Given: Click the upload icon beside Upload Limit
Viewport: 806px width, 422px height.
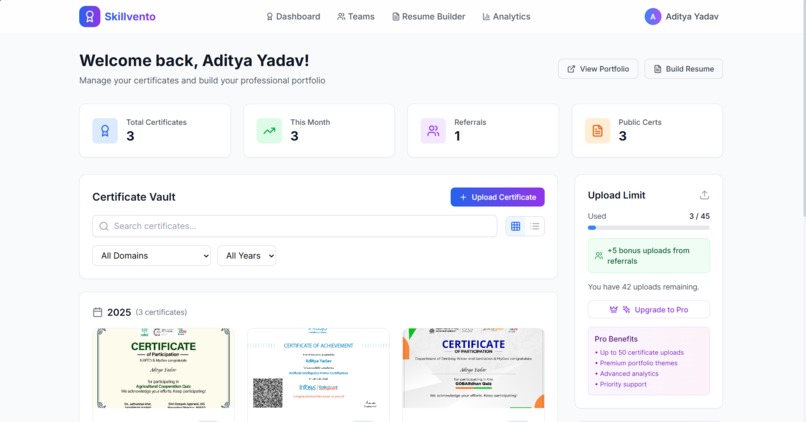Looking at the screenshot, I should (704, 195).
